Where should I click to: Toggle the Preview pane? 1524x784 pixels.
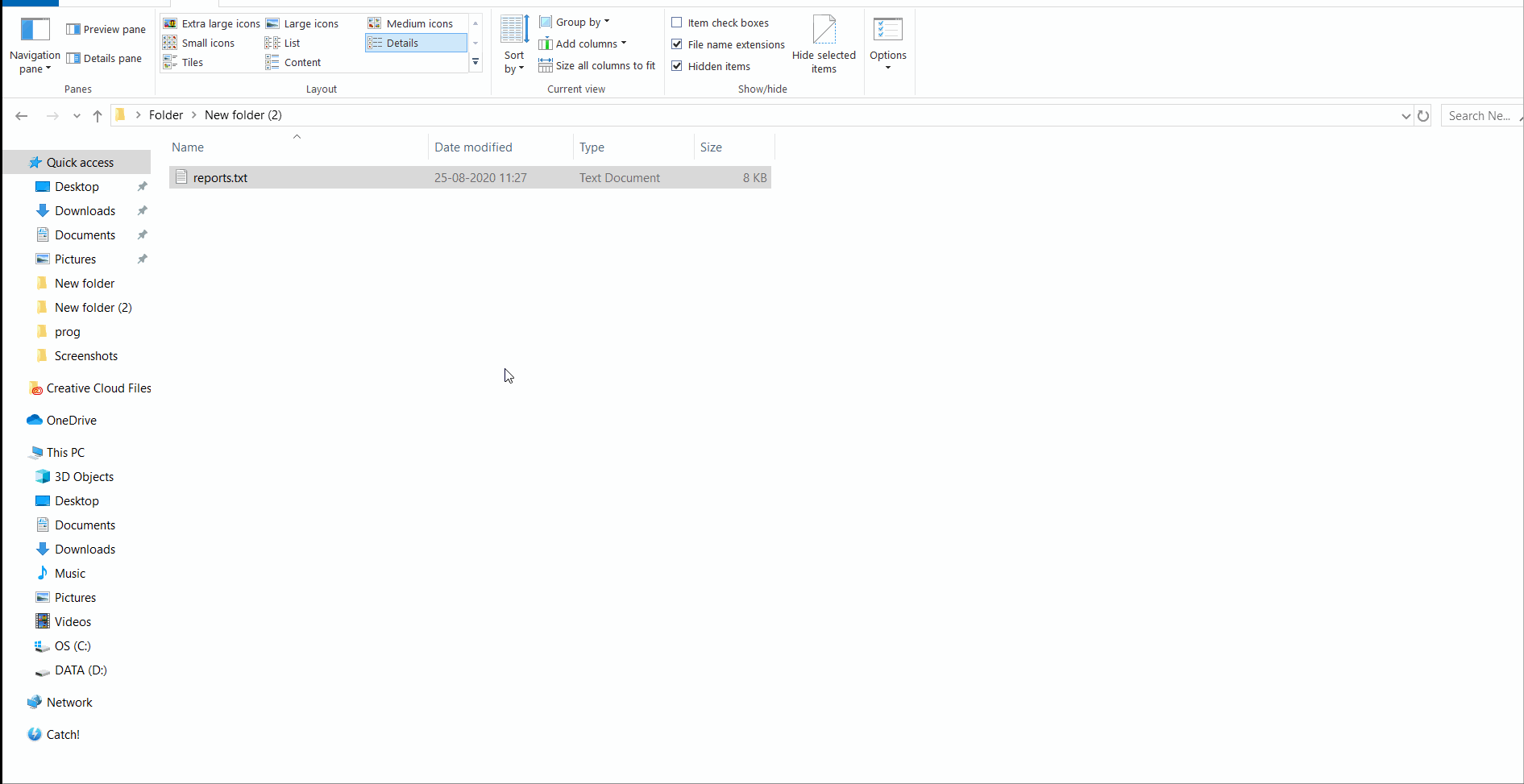106,30
